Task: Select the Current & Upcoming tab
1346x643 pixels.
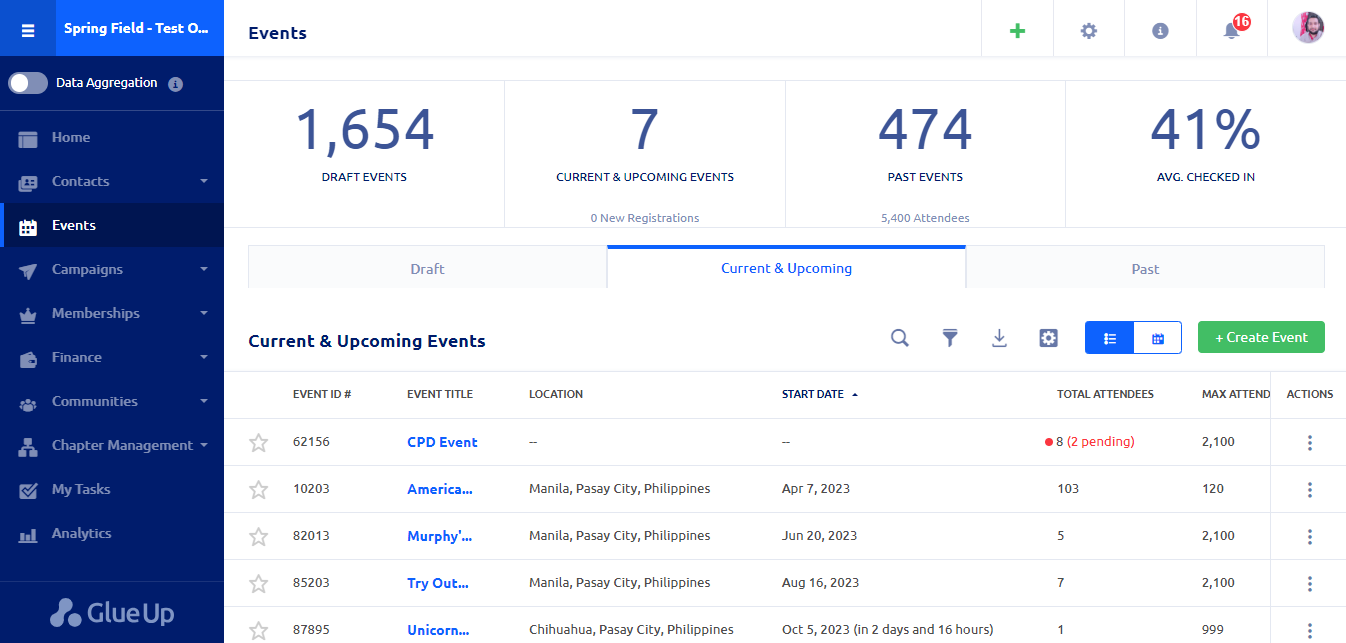Action: [786, 267]
